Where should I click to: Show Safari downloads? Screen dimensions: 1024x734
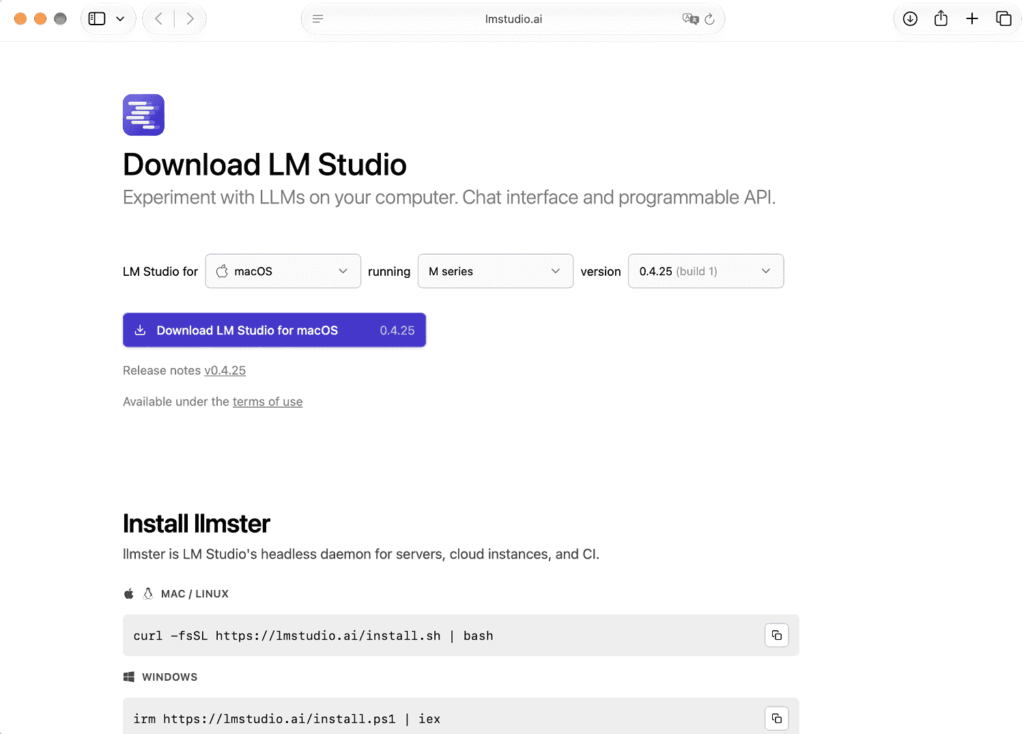coord(910,18)
